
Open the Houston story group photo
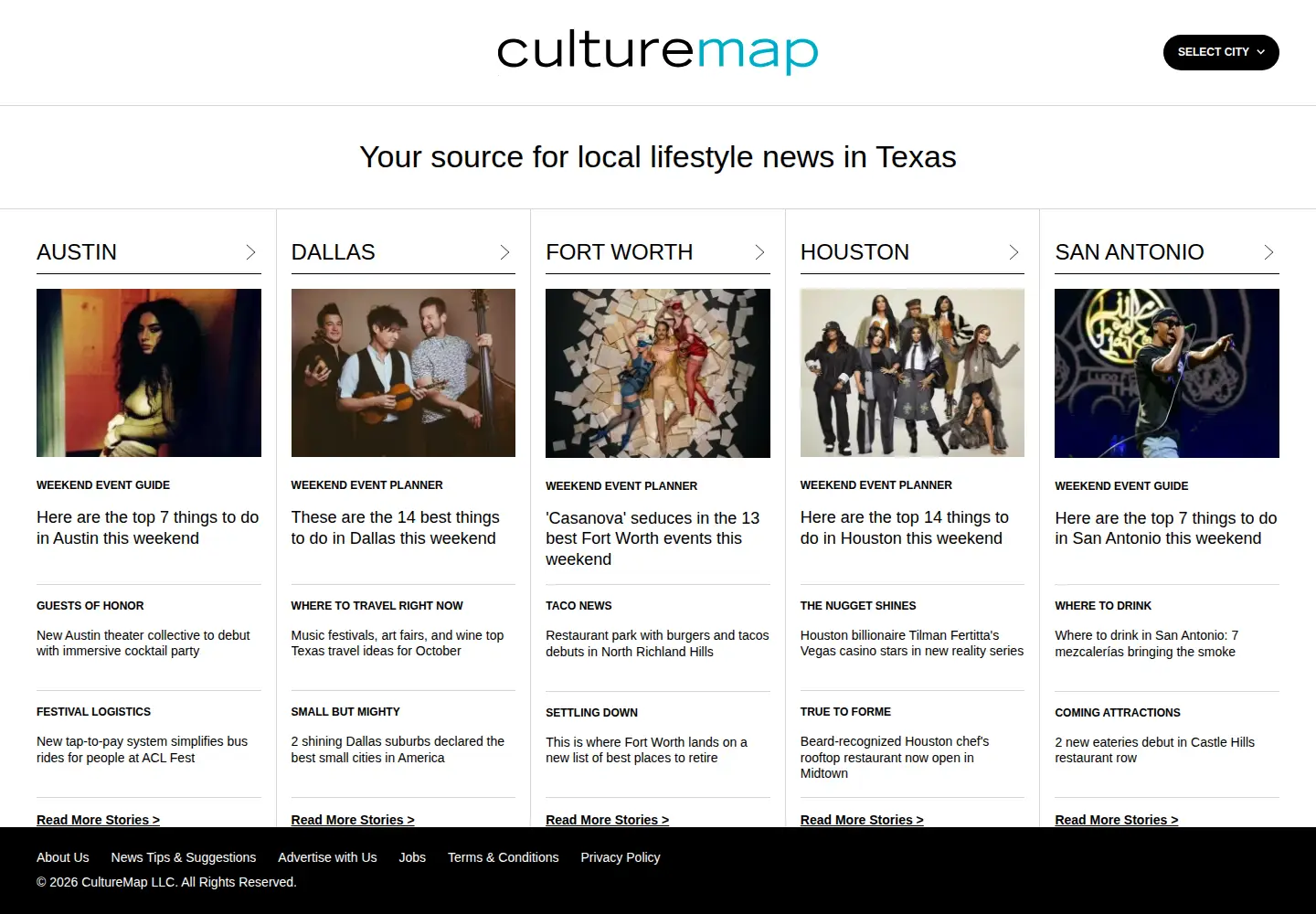[x=912, y=373]
